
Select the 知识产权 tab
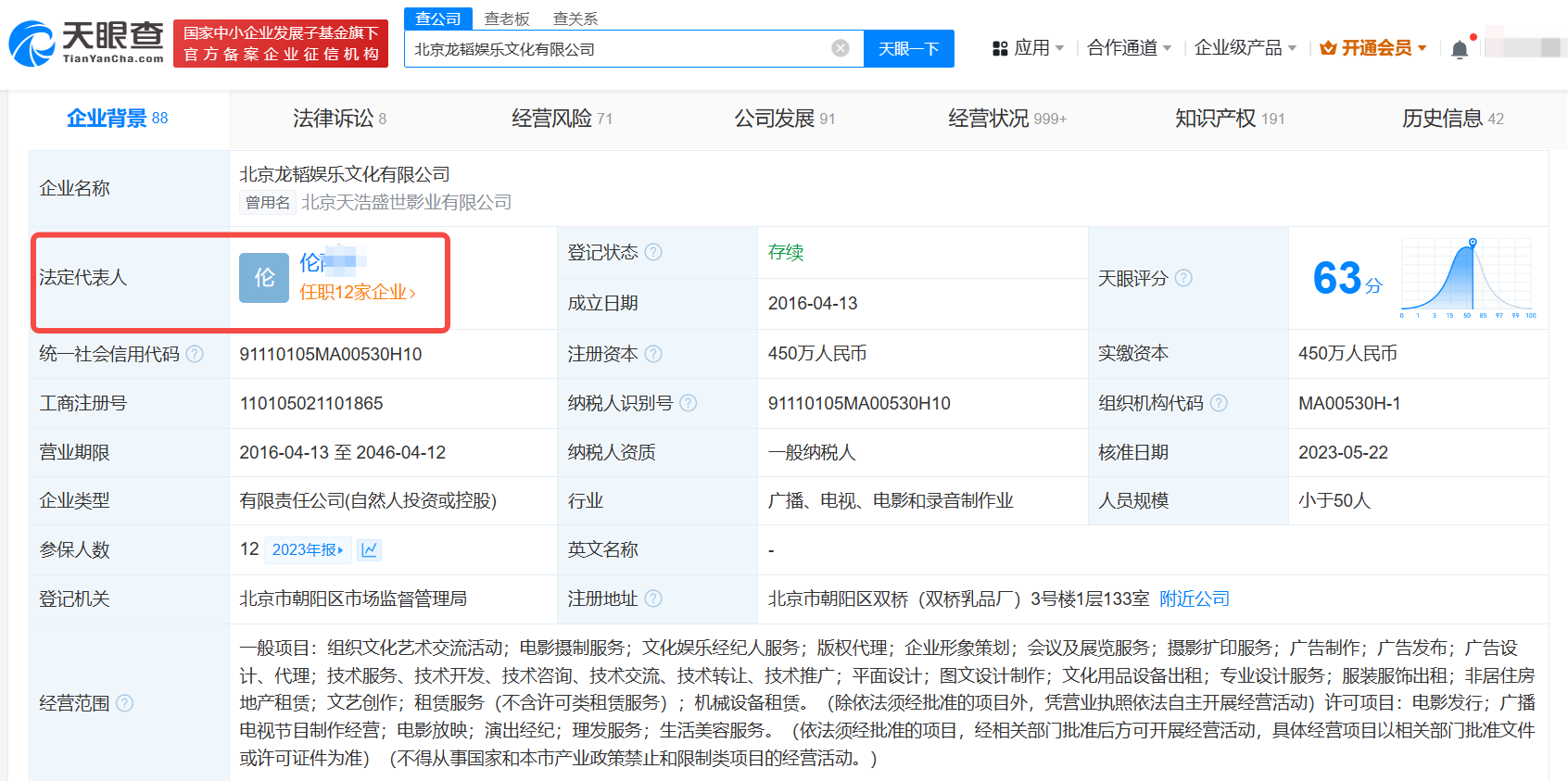[x=1230, y=119]
